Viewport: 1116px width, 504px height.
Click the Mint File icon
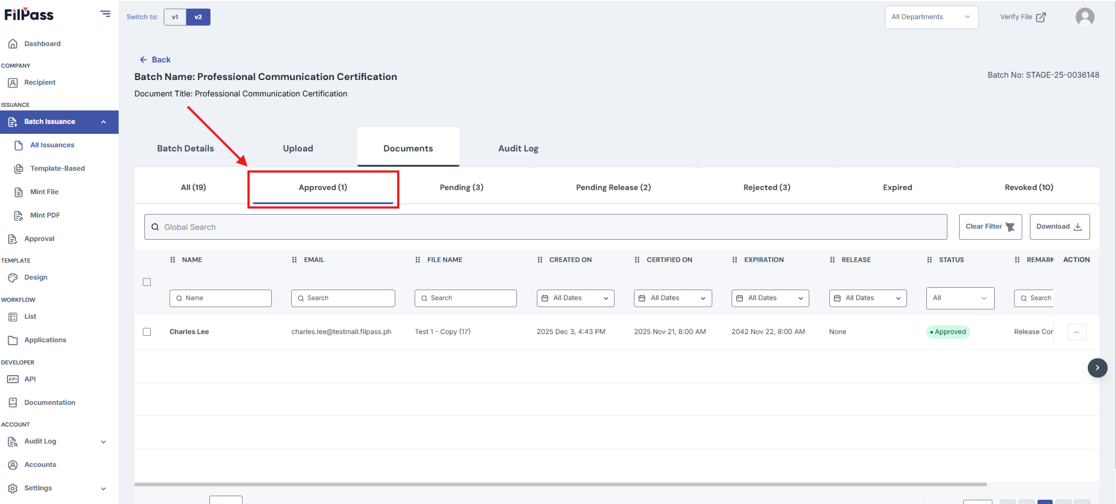(x=19, y=192)
